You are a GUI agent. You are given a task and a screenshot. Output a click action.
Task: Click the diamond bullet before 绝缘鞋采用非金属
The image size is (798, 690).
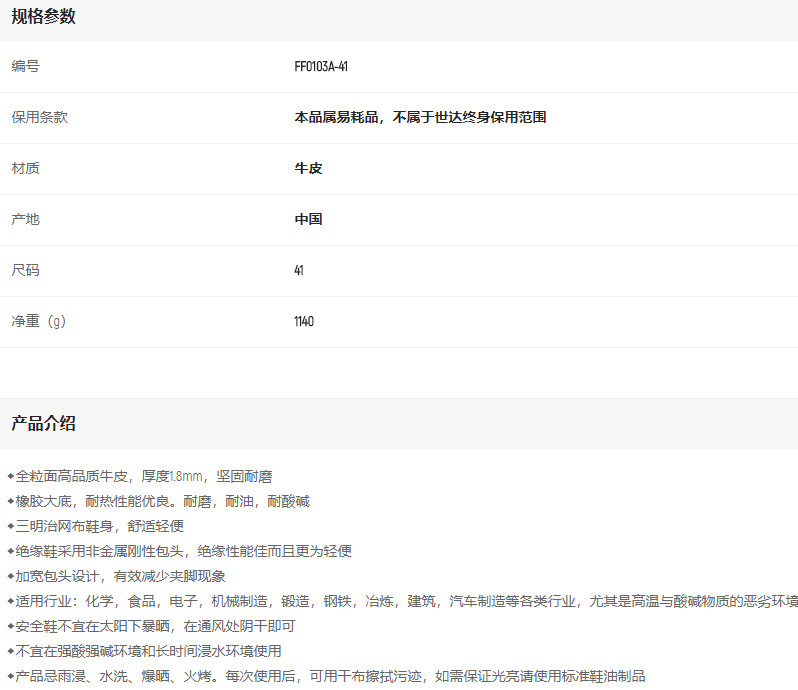click(11, 551)
